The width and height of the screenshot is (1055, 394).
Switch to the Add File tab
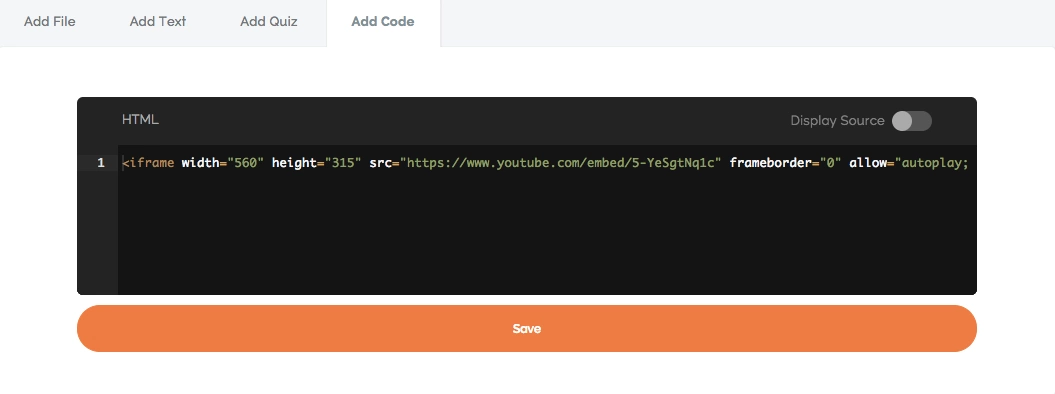click(x=50, y=22)
